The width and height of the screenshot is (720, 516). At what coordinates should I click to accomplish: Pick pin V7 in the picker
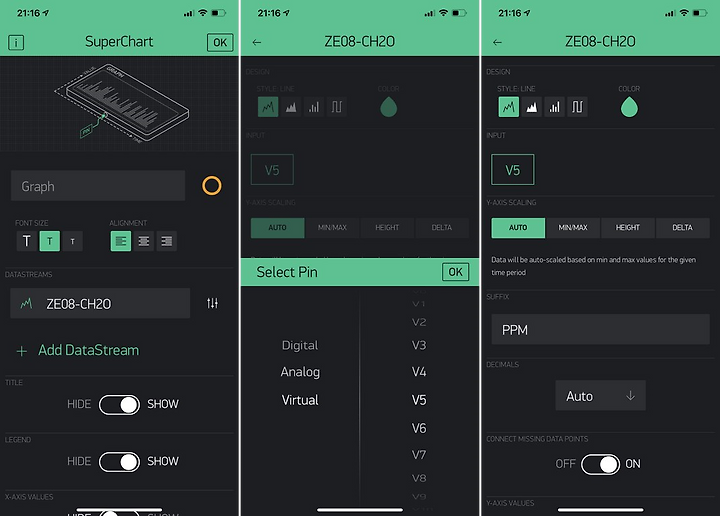coord(419,455)
